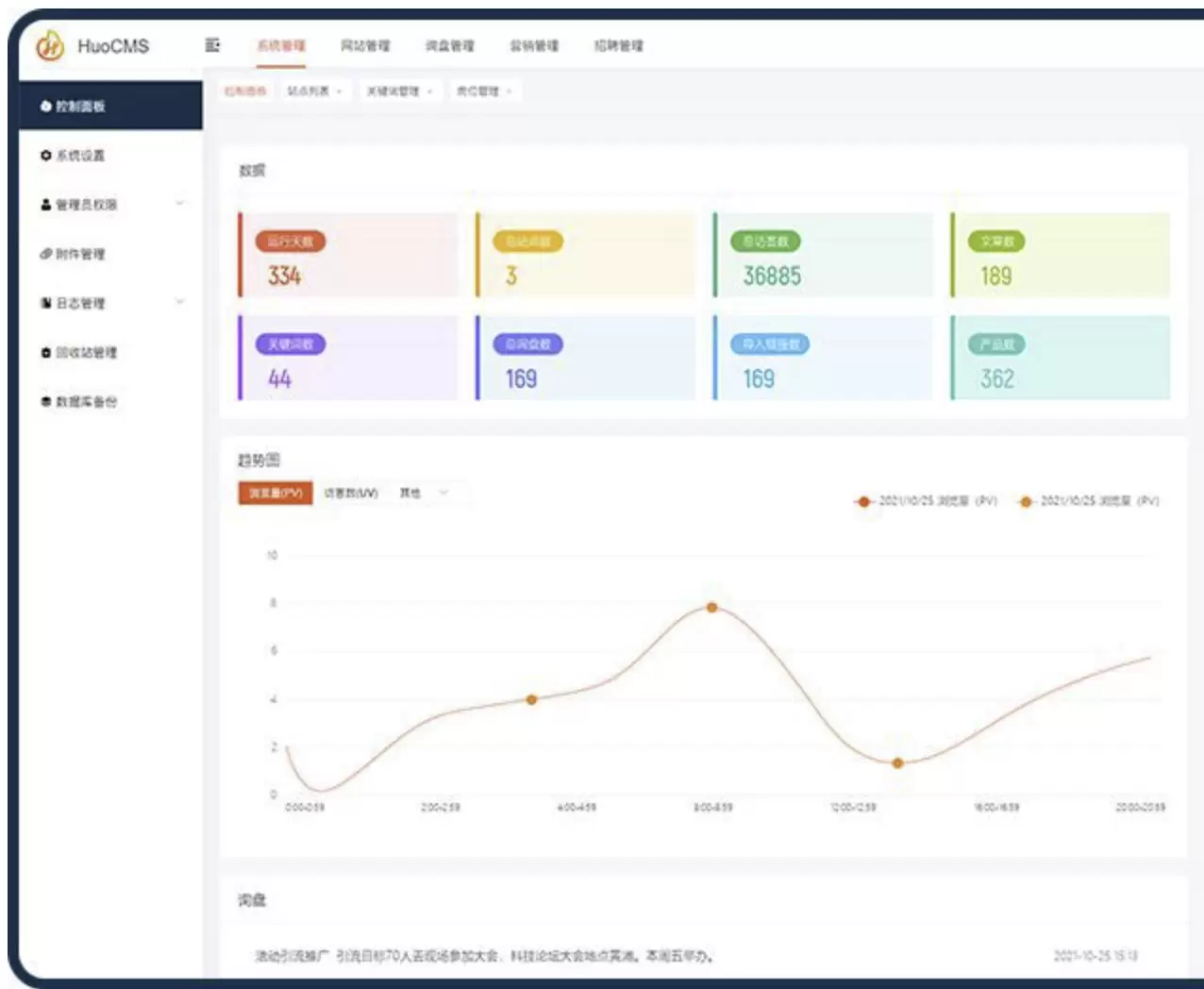This screenshot has height=989, width=1204.
Task: Open the 关键词管理 tab dropdown arrow
Action: tap(429, 92)
